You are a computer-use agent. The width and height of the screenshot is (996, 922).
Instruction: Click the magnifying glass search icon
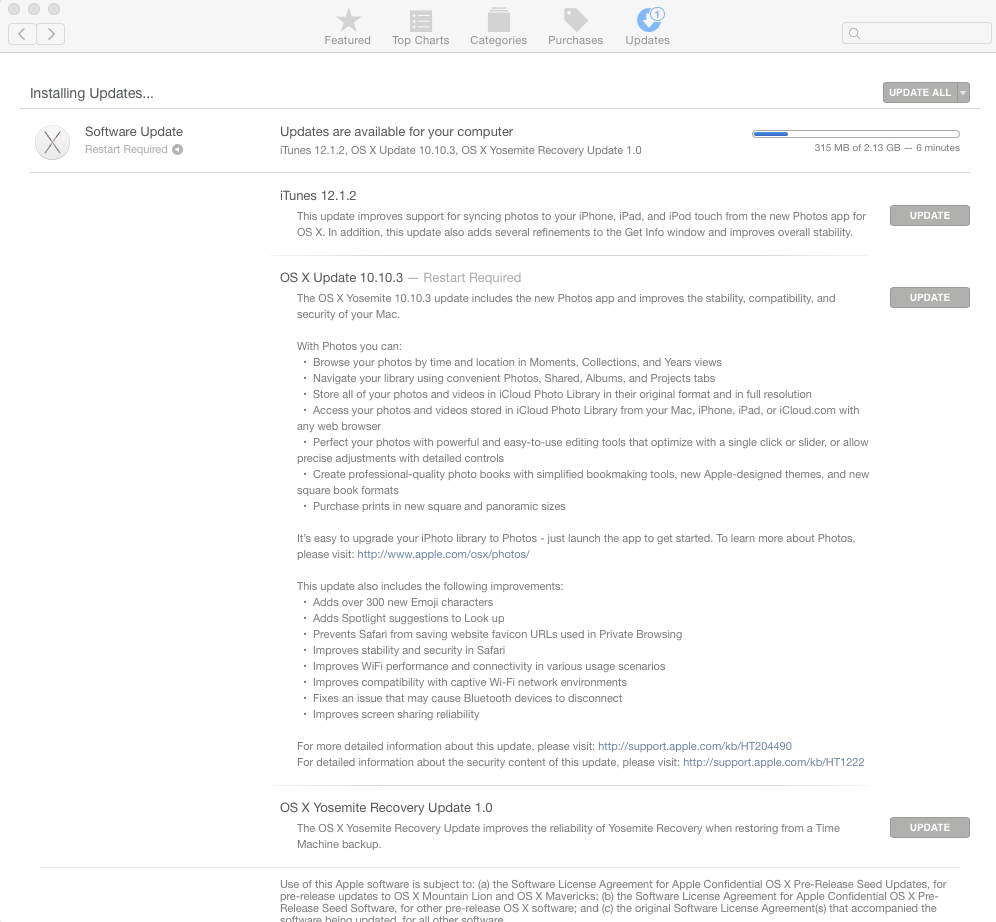point(854,34)
